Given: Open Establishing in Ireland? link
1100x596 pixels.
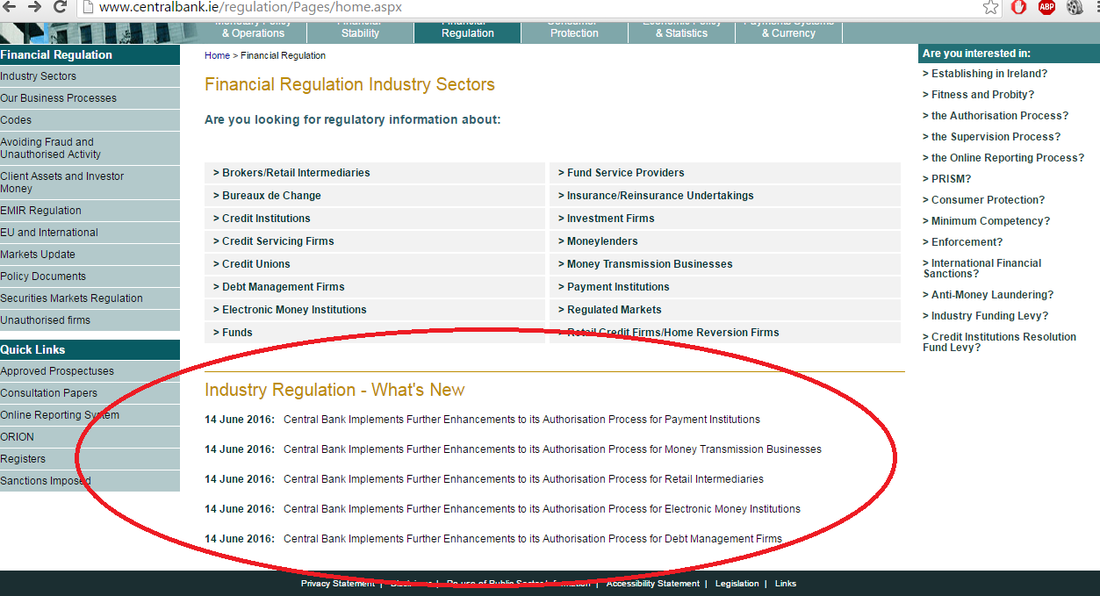Looking at the screenshot, I should pyautogui.click(x=985, y=74).
